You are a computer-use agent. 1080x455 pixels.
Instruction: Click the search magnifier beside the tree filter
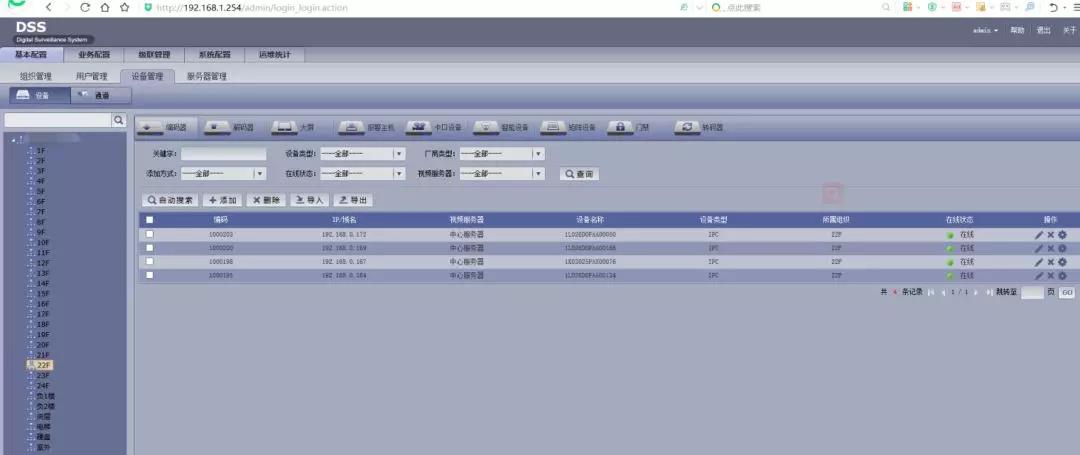click(118, 120)
